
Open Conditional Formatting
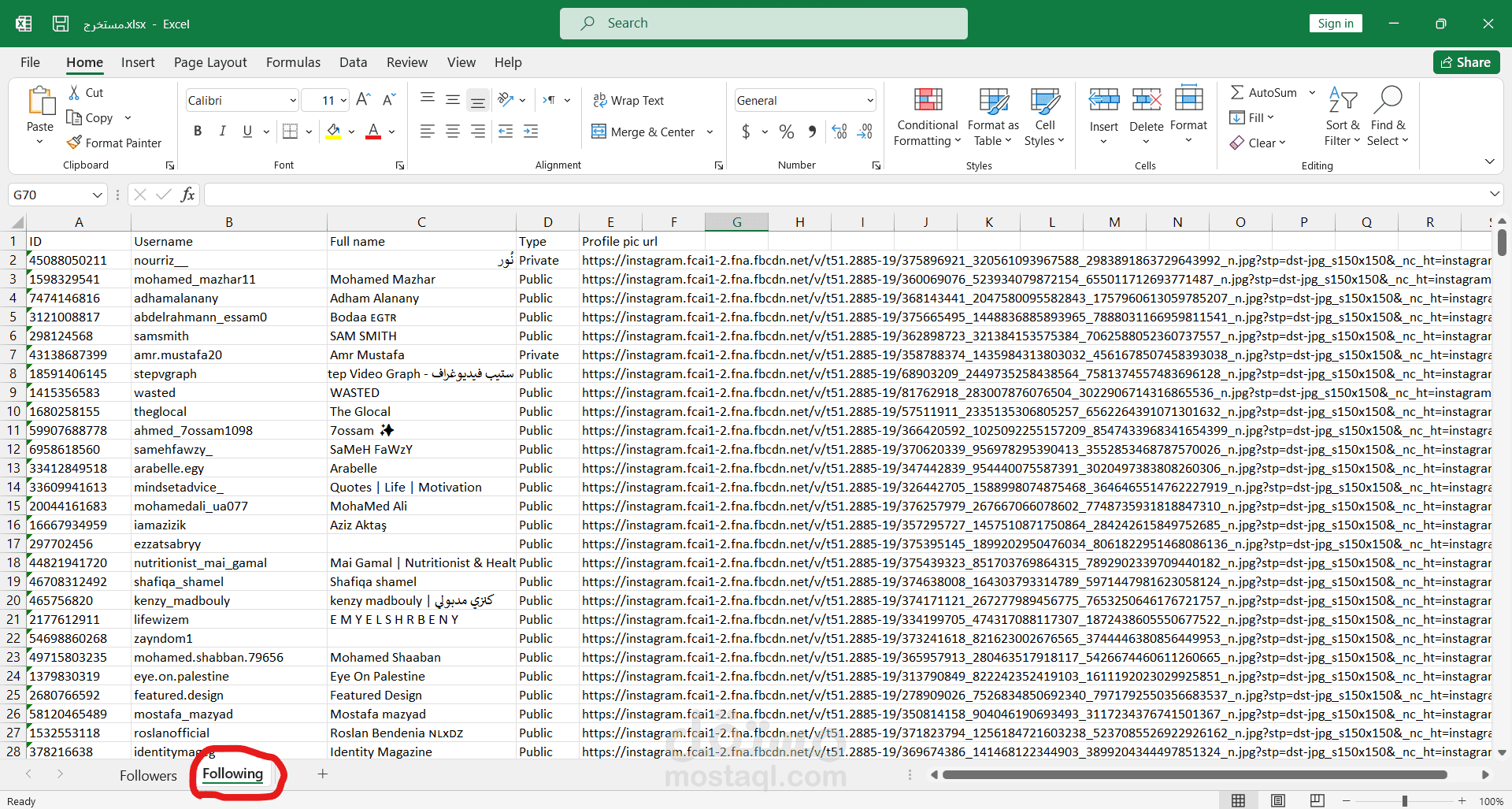pos(927,117)
